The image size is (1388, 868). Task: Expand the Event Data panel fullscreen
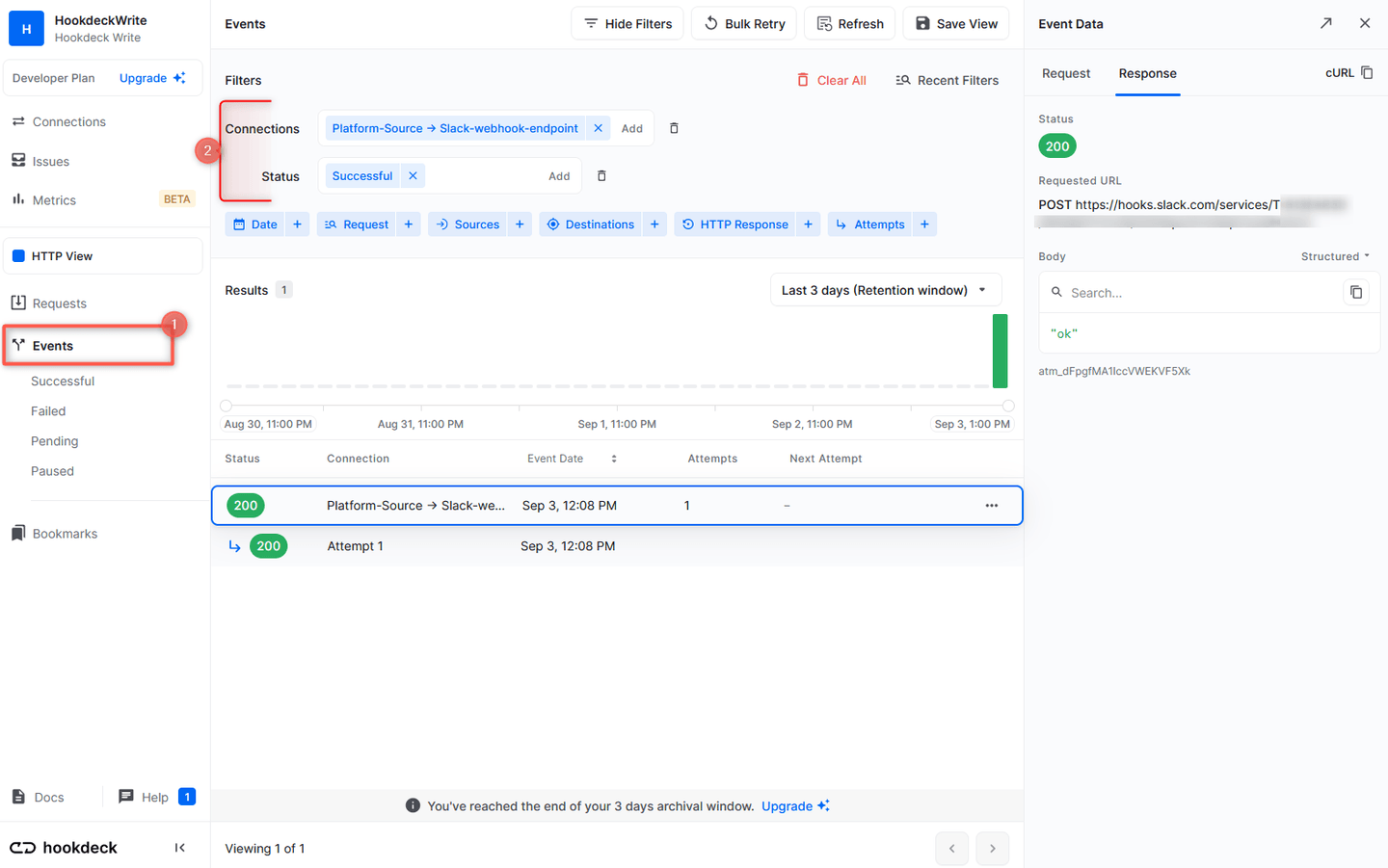[x=1325, y=22]
